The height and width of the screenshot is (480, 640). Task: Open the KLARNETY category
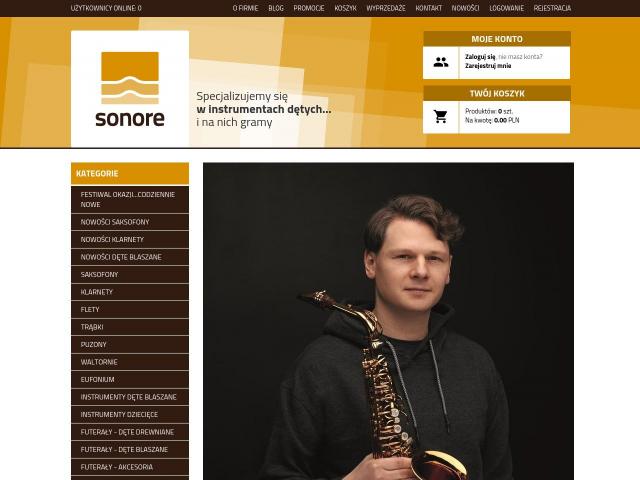(x=130, y=292)
